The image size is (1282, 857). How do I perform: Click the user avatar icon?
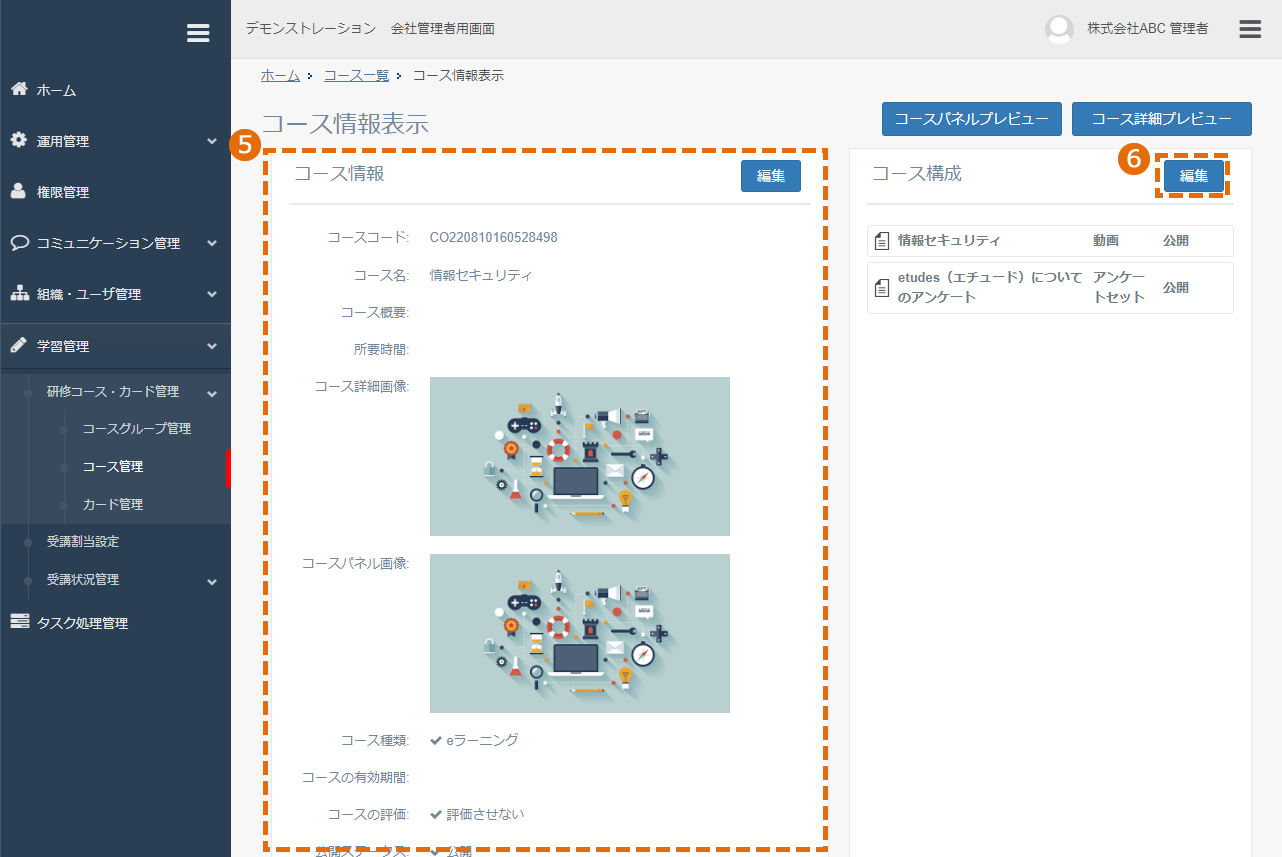click(1059, 29)
